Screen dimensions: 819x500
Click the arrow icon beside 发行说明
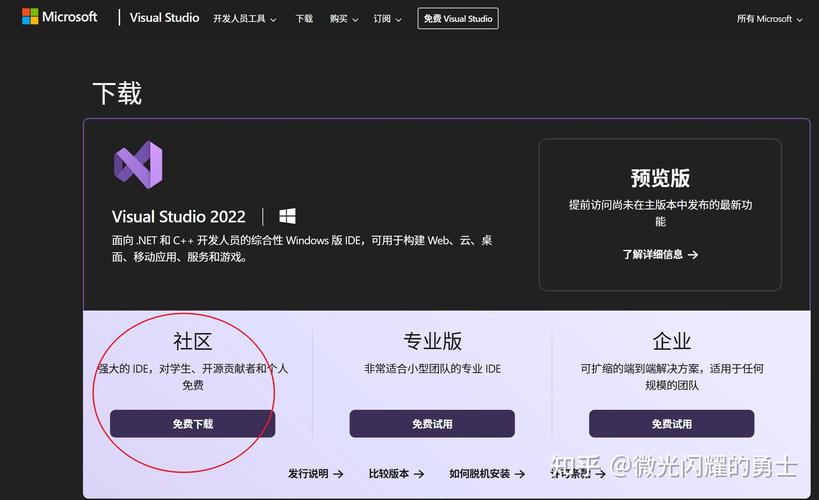[x=338, y=474]
